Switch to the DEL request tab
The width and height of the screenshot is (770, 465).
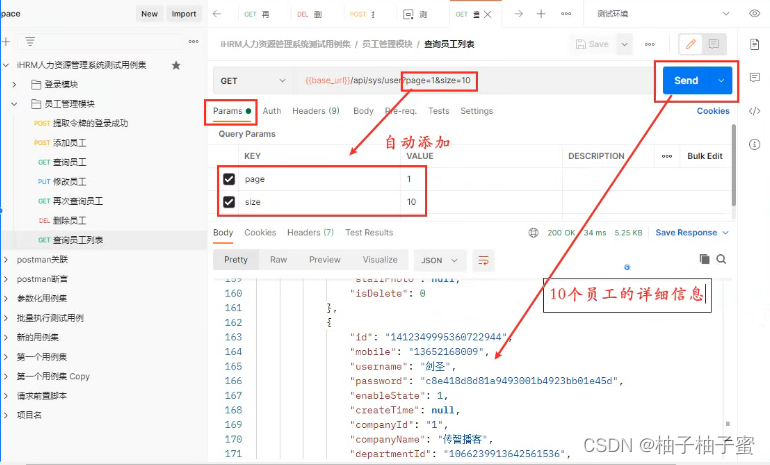[x=309, y=14]
